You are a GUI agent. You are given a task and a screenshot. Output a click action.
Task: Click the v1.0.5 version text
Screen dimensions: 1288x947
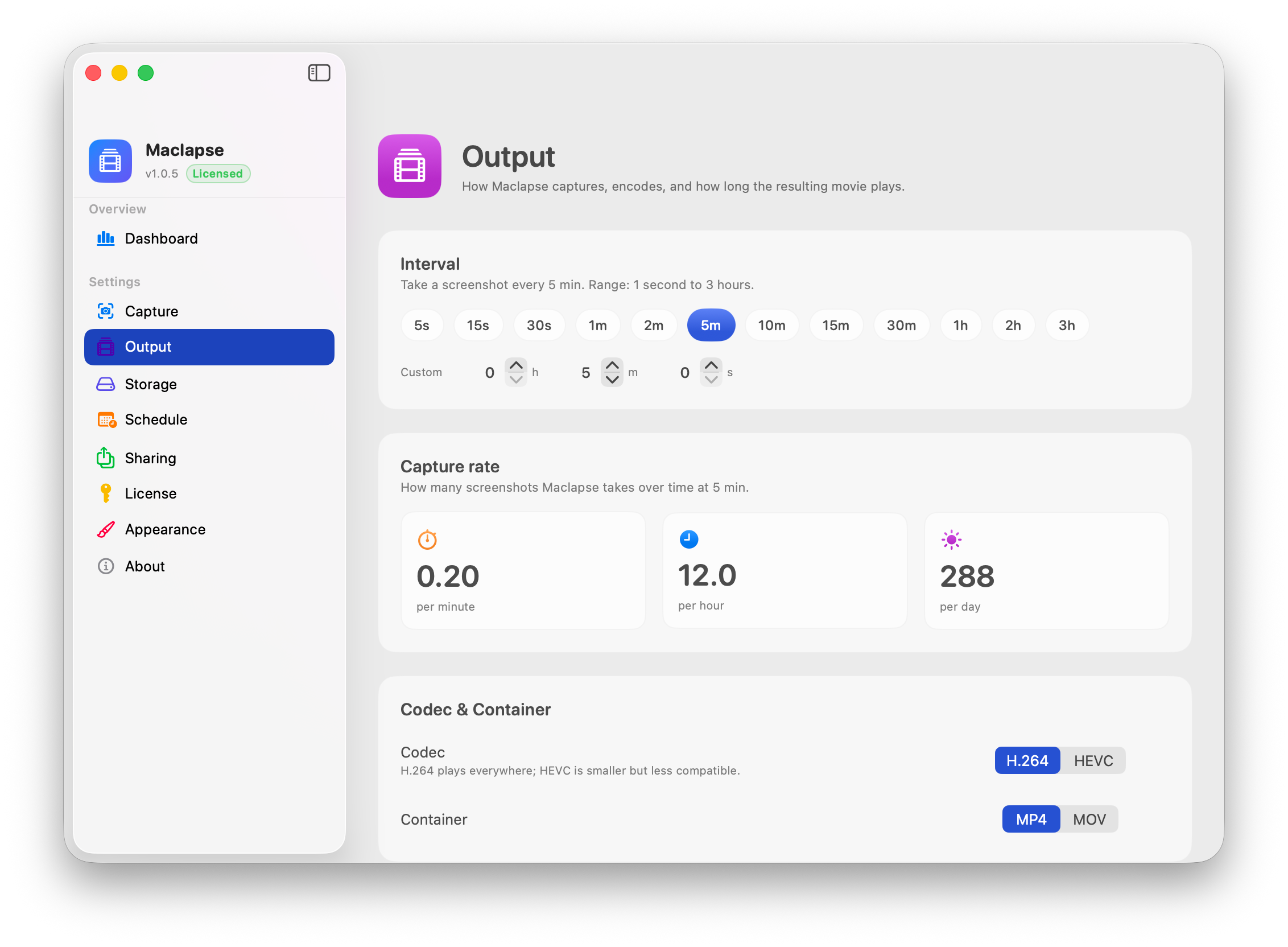pyautogui.click(x=162, y=174)
